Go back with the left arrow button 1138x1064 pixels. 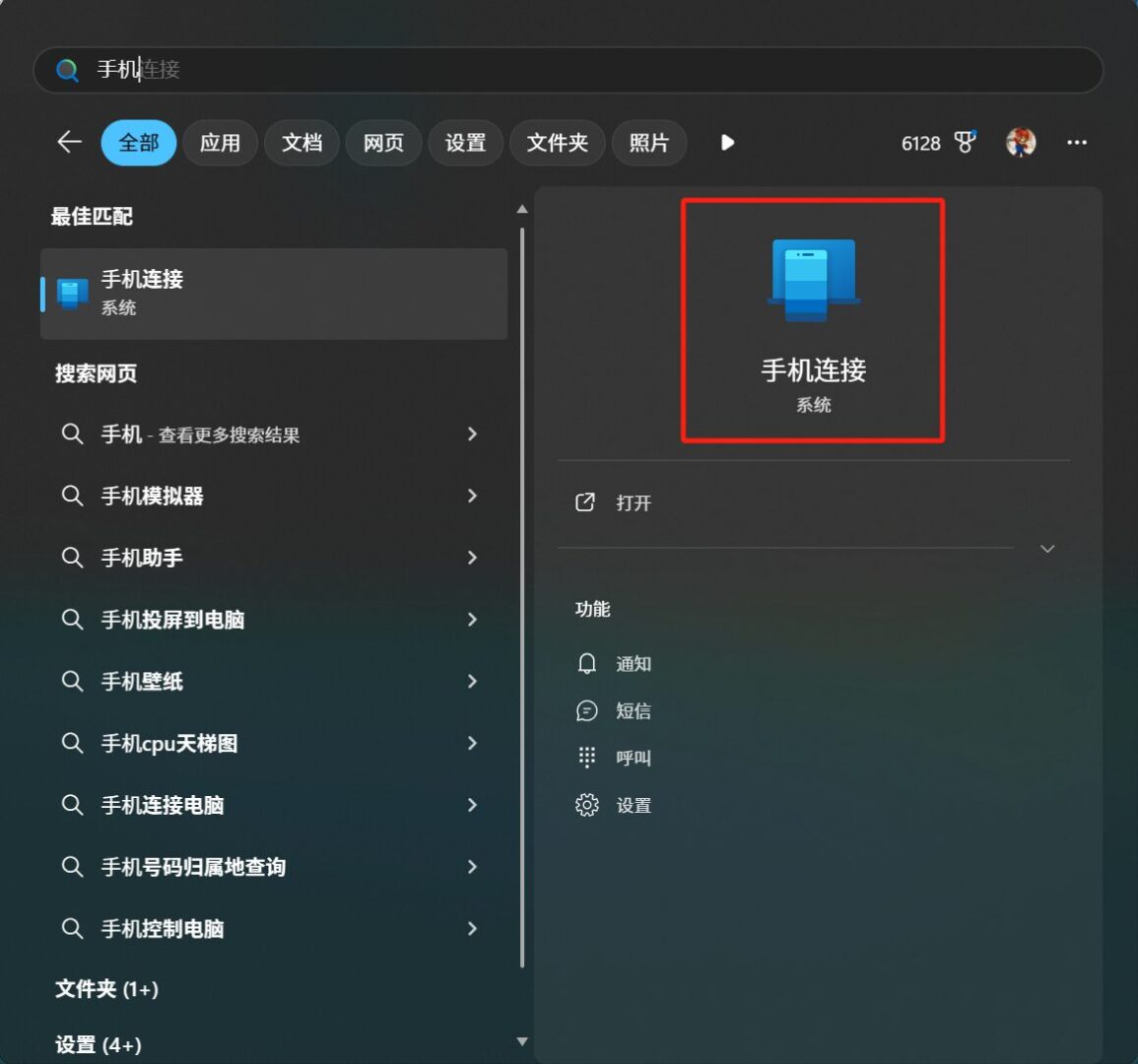click(x=70, y=142)
